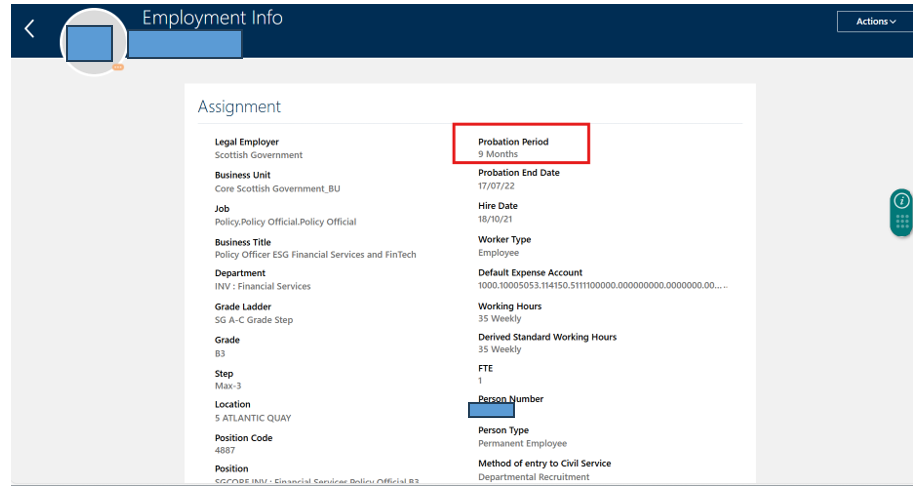Image resolution: width=913 pixels, height=492 pixels.
Task: Select the Scottish Government legal employer value
Action: (x=259, y=155)
